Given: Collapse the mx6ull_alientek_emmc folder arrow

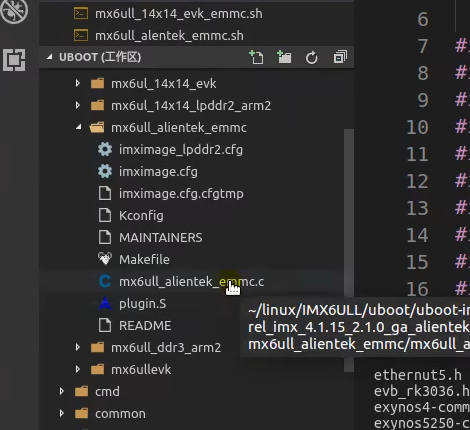Looking at the screenshot, I should (78, 127).
